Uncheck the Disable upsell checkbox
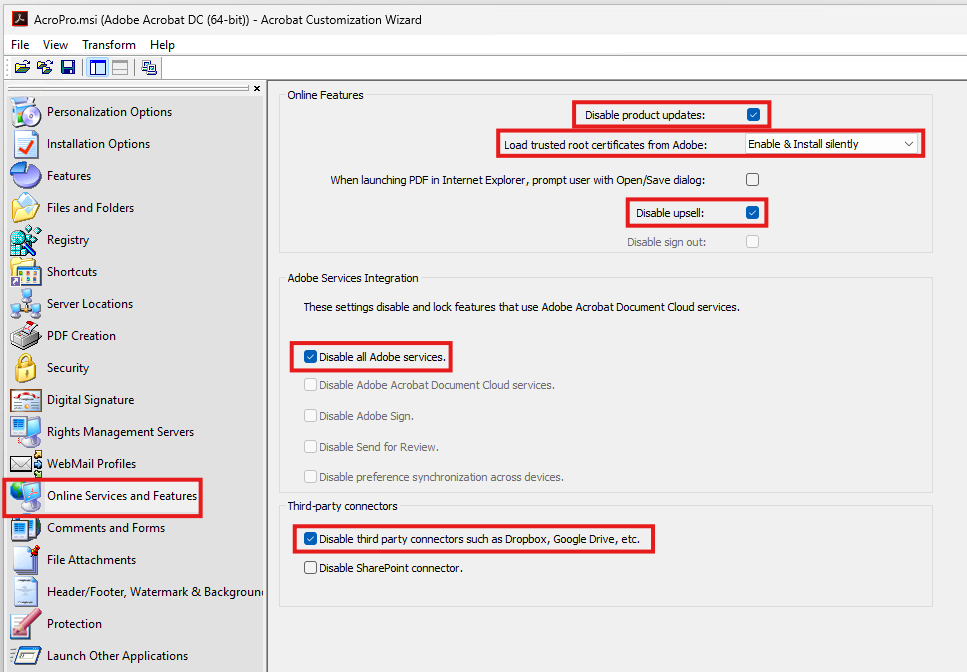 click(x=753, y=213)
